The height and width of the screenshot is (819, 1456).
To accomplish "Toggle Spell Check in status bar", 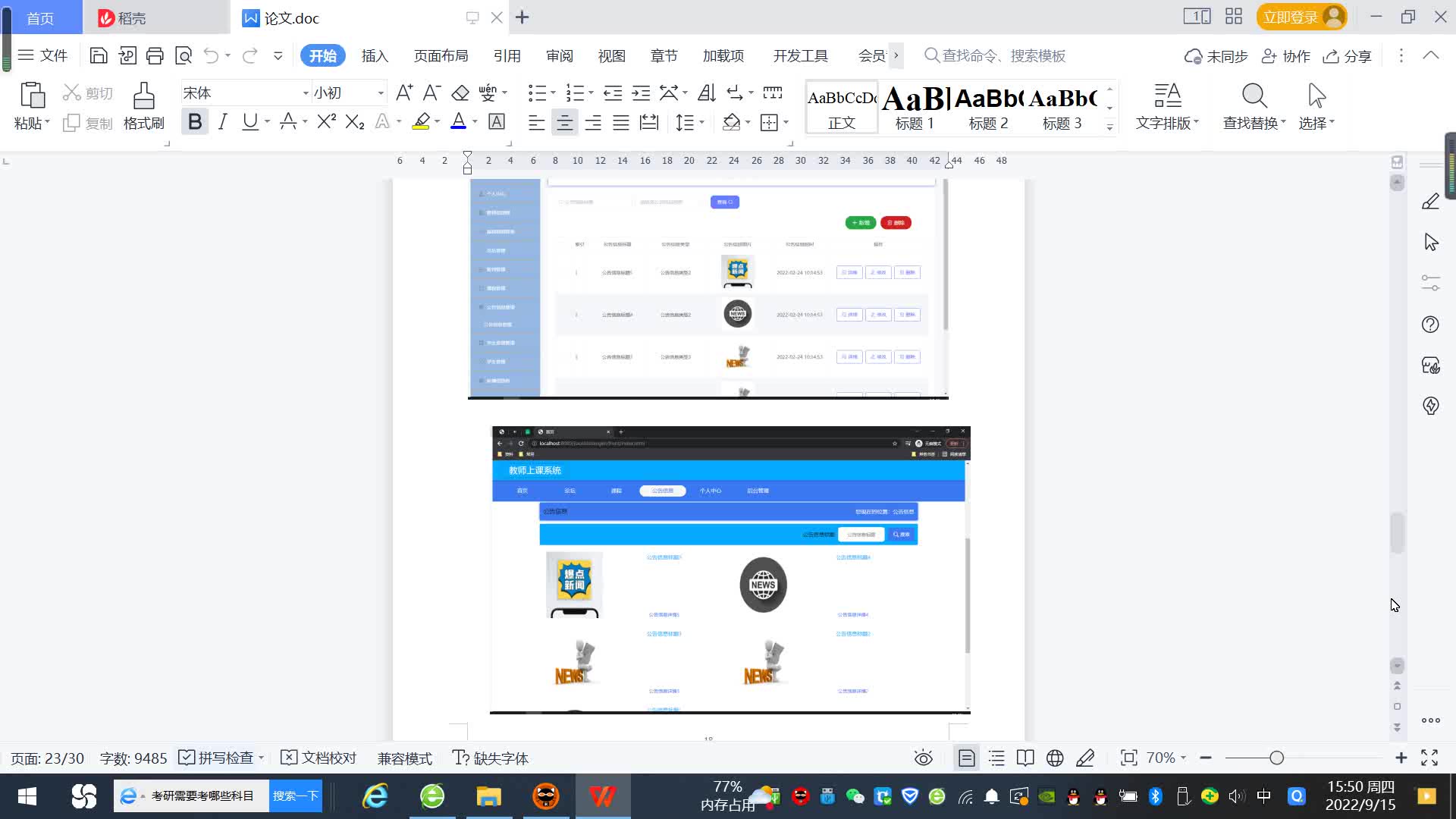I will [x=215, y=758].
